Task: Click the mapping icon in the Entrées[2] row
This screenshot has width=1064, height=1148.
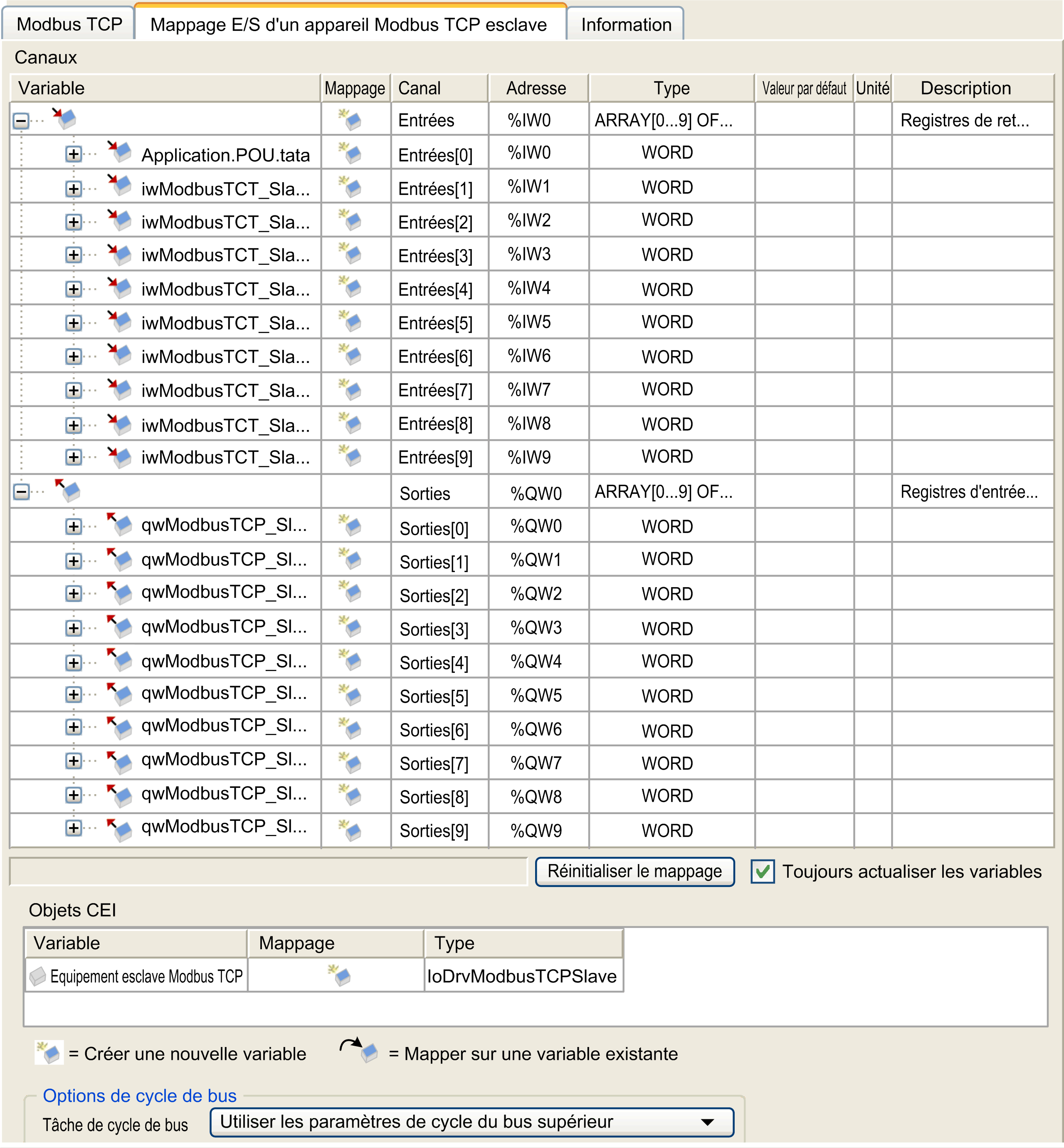Action: tap(350, 220)
